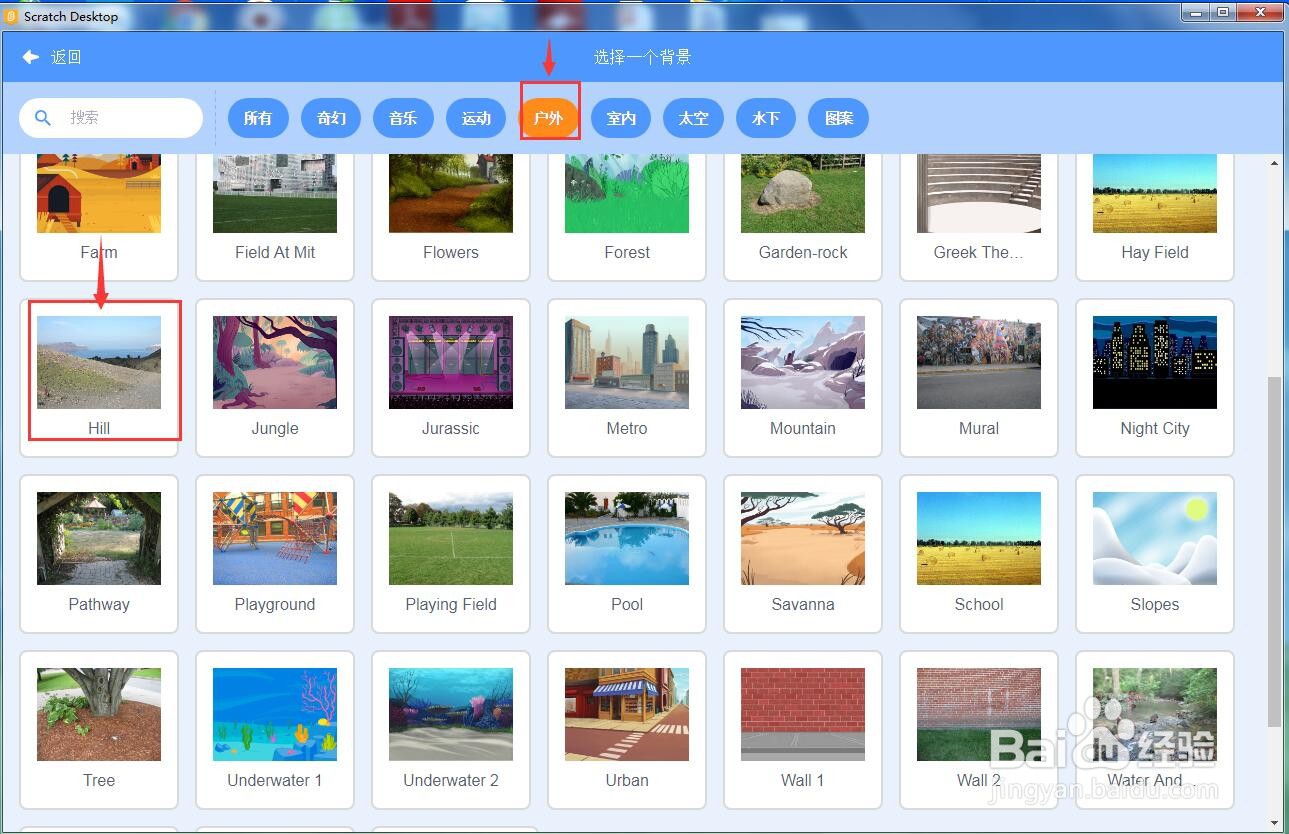
Task: Pick the Jungle backdrop thumbnail
Action: point(275,362)
